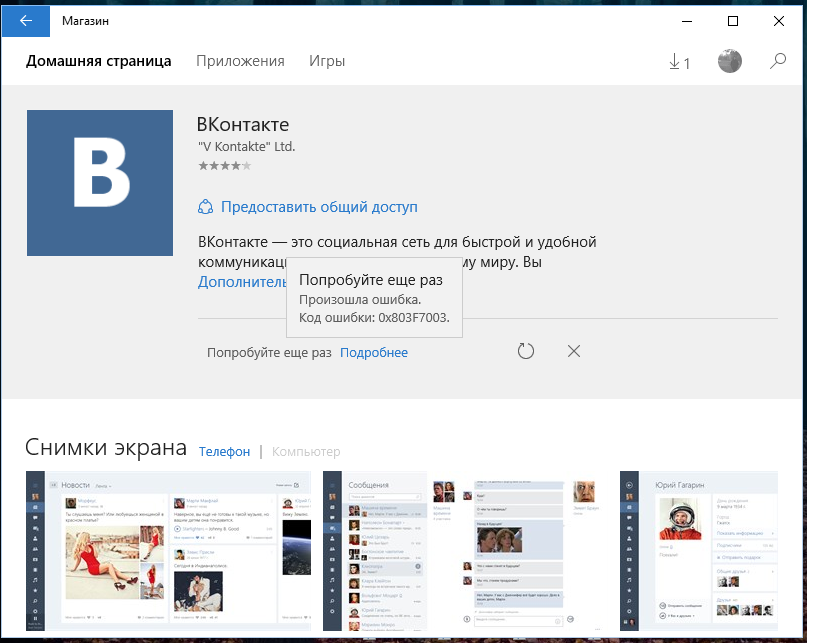Click the Магазин window title

point(86,21)
